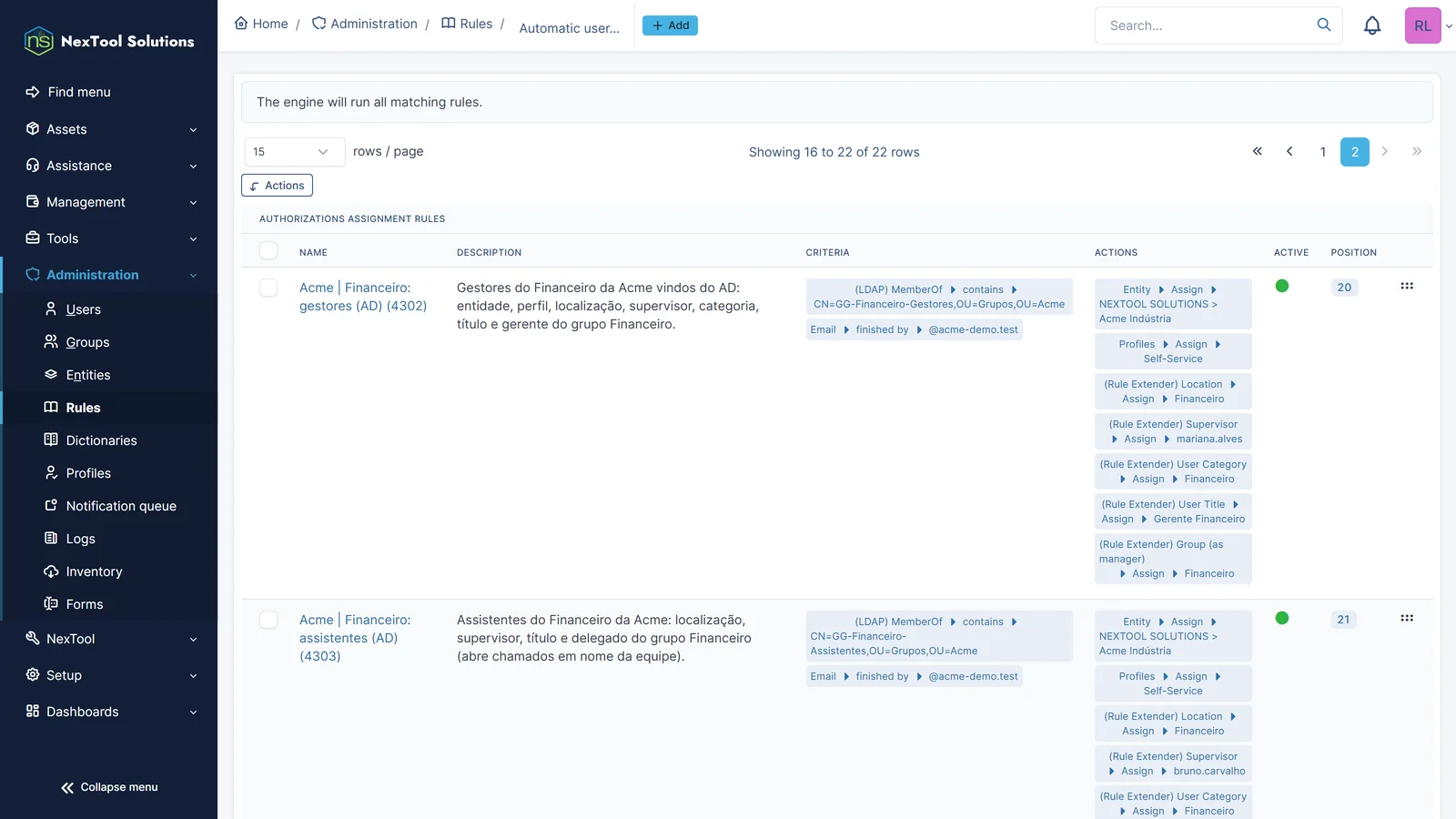Expand the Assistance menu
Screen dimensions: 1456x819
(x=109, y=166)
